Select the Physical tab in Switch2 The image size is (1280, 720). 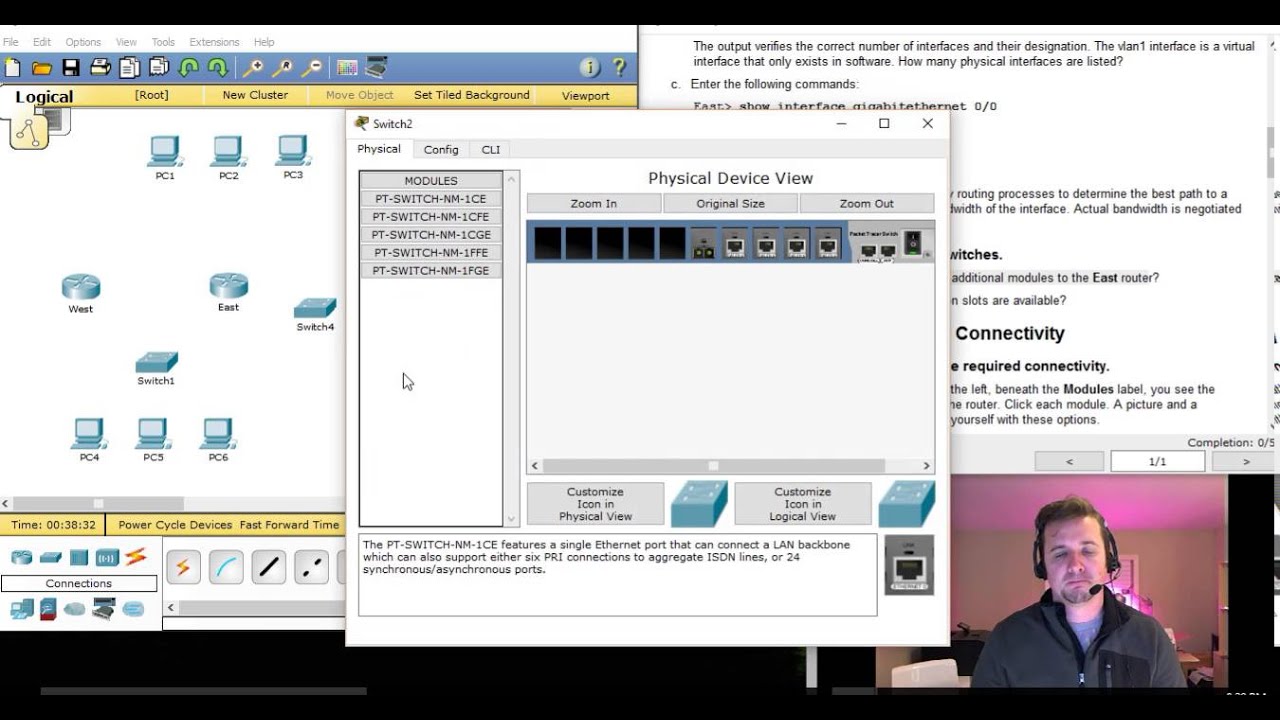pyautogui.click(x=379, y=149)
